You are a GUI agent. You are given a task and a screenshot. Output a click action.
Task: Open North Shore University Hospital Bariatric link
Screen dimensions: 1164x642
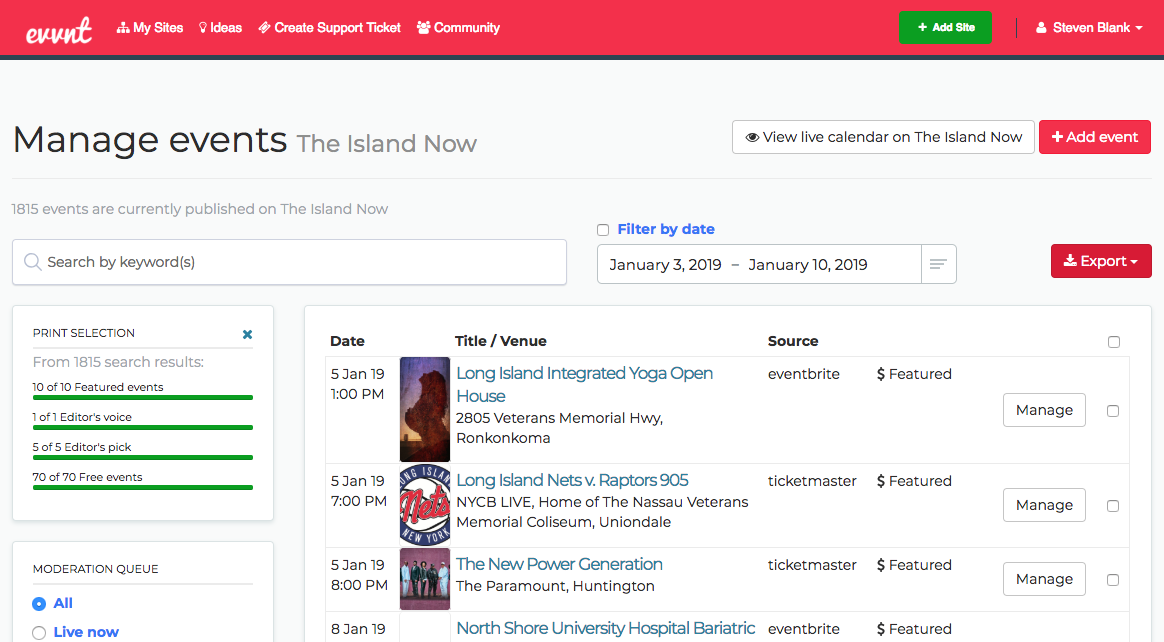[x=605, y=628]
